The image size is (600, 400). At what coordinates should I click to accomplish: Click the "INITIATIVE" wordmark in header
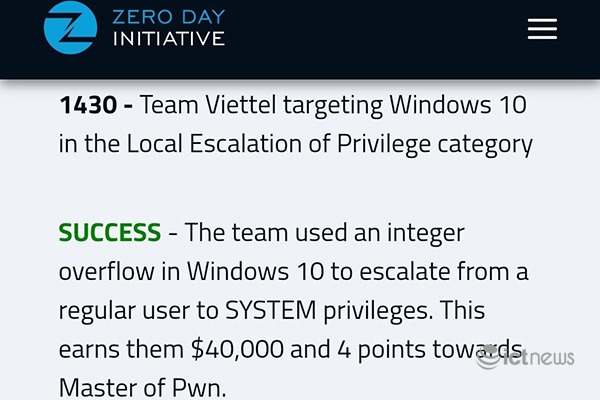click(168, 39)
